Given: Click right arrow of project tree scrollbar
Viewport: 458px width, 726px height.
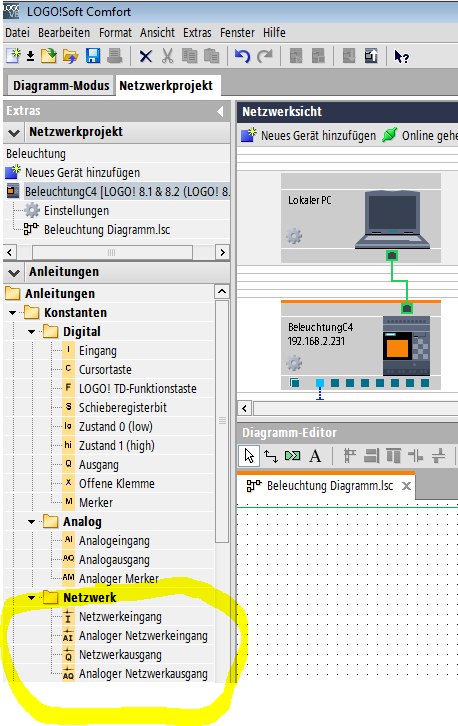Looking at the screenshot, I should point(223,252).
